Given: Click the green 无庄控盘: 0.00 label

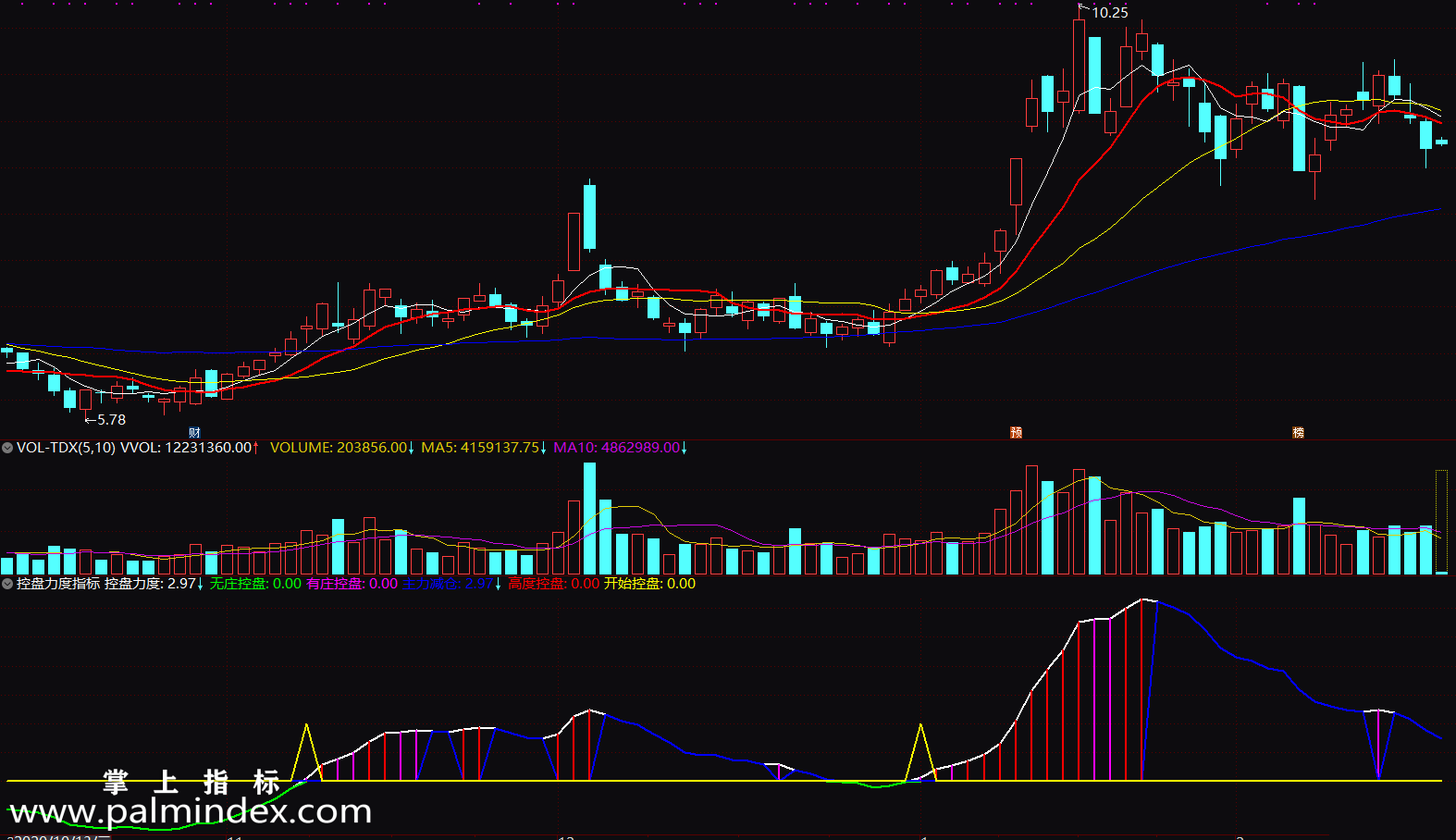Looking at the screenshot, I should (x=255, y=584).
